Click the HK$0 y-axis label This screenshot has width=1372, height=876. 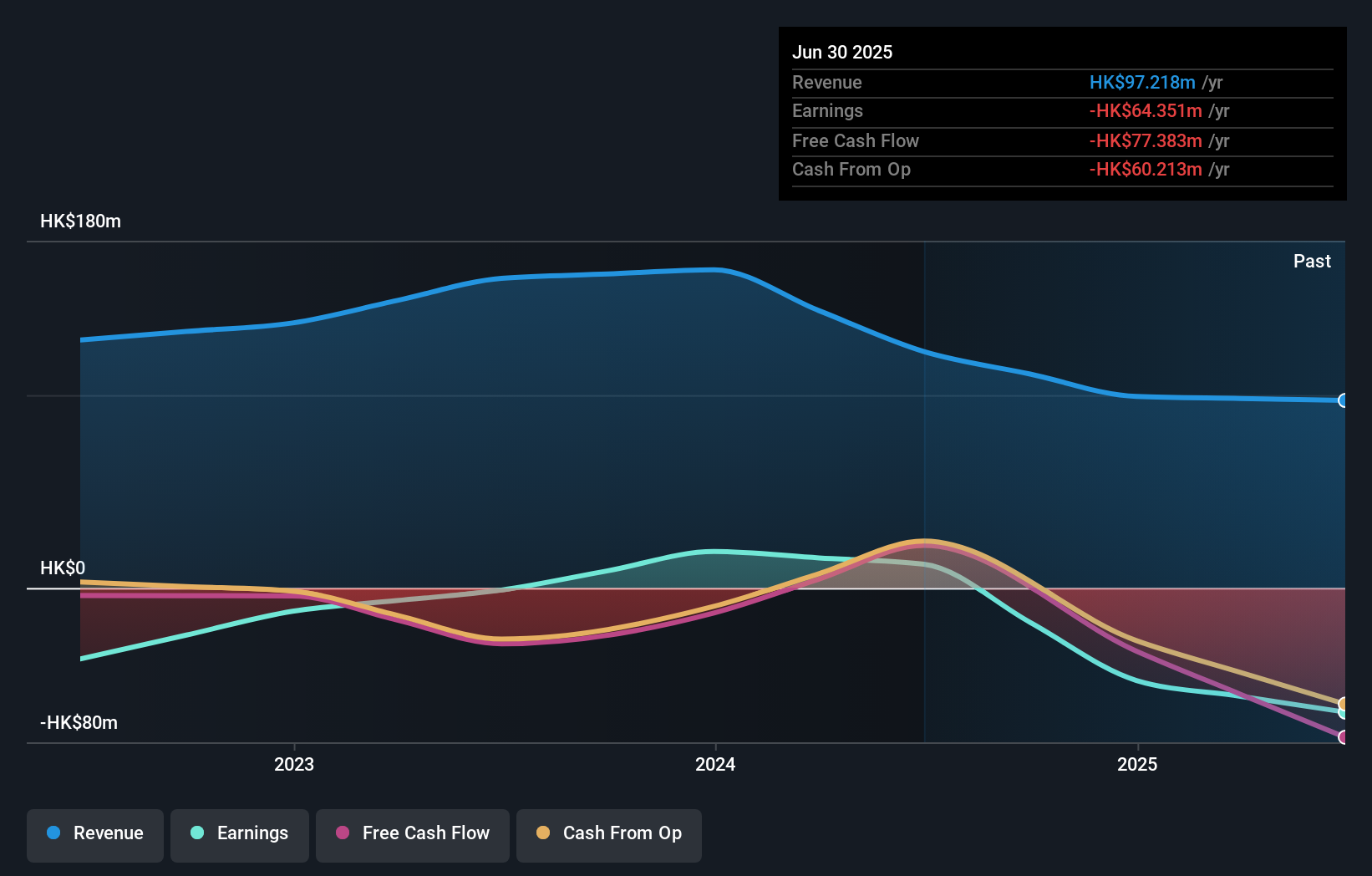click(x=63, y=568)
